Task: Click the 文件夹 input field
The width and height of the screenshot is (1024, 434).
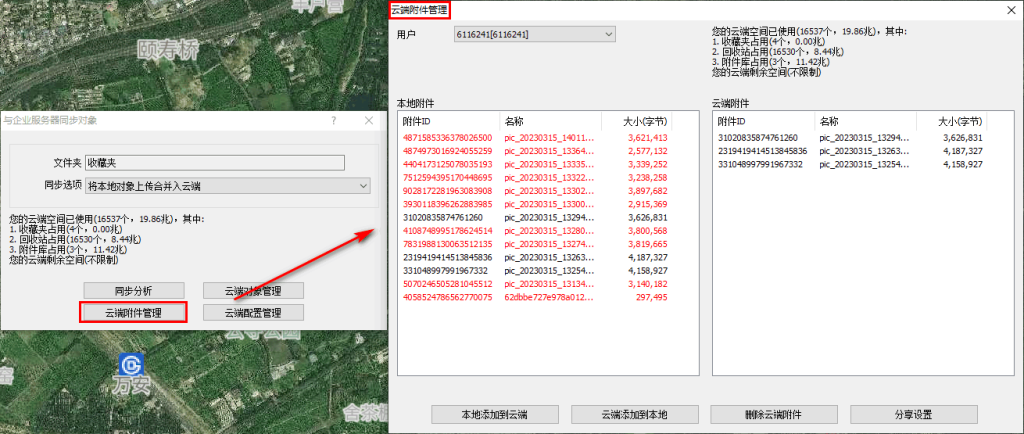Action: [213, 162]
